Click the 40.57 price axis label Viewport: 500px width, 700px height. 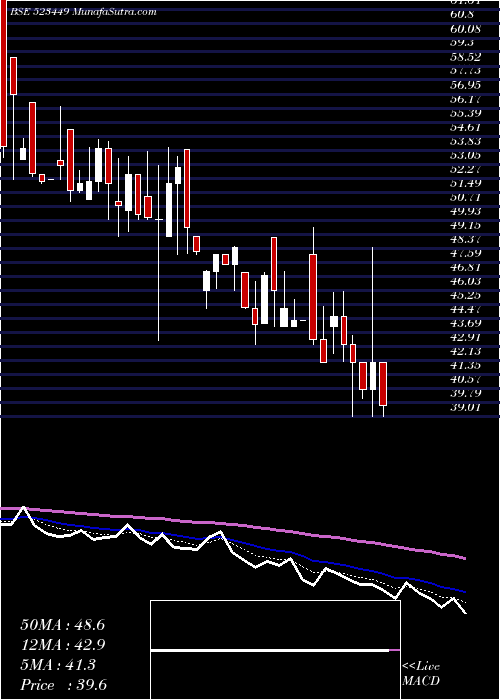coord(466,379)
